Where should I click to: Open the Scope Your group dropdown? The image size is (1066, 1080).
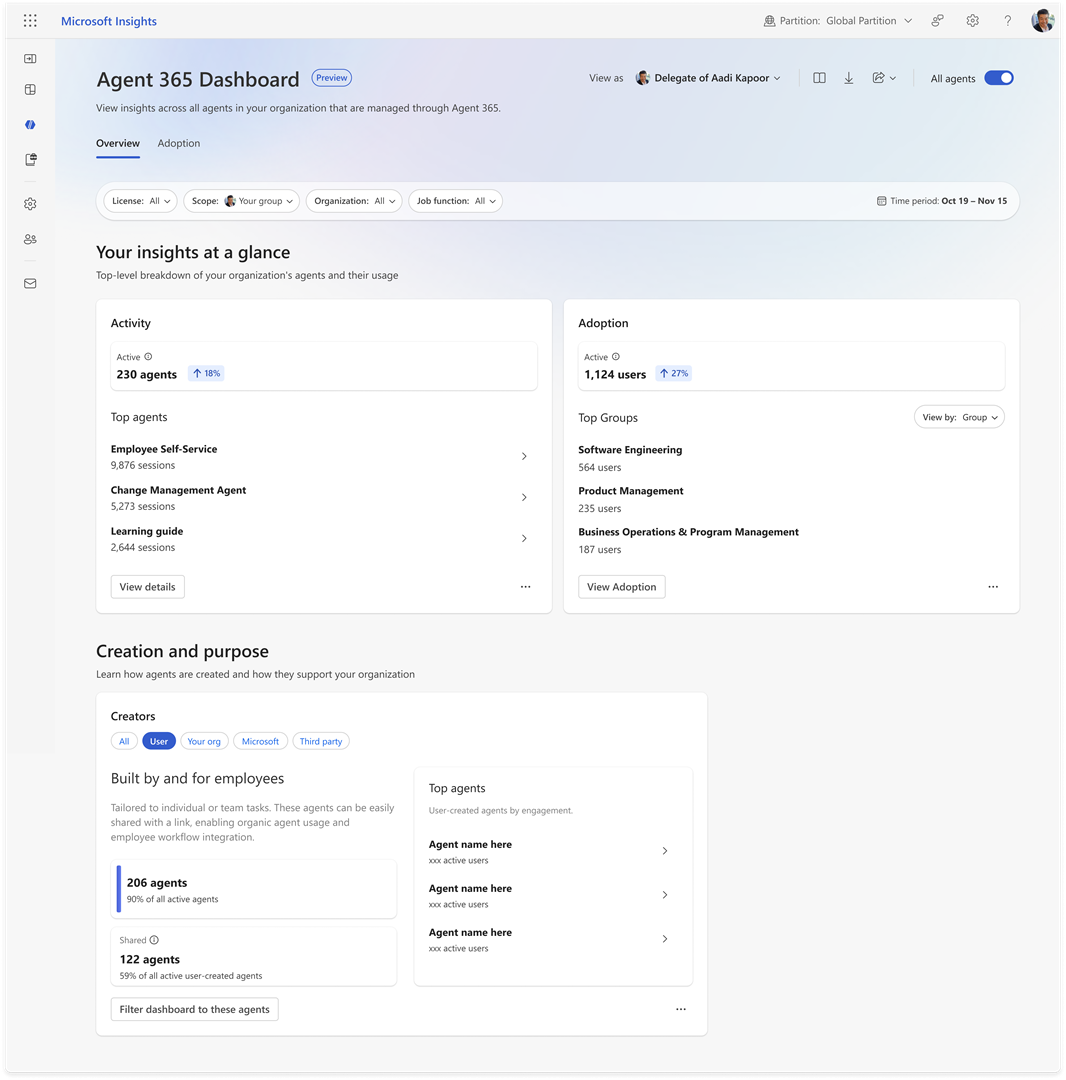tap(242, 201)
